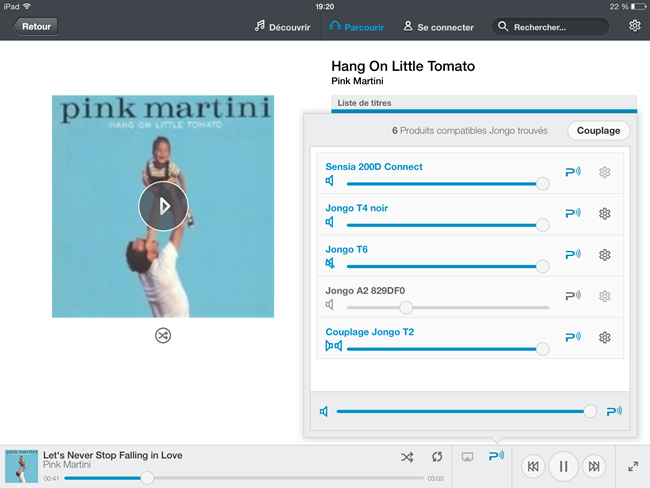Select the Jongo A2 829DF0 device name
The image size is (650, 488).
pos(365,291)
